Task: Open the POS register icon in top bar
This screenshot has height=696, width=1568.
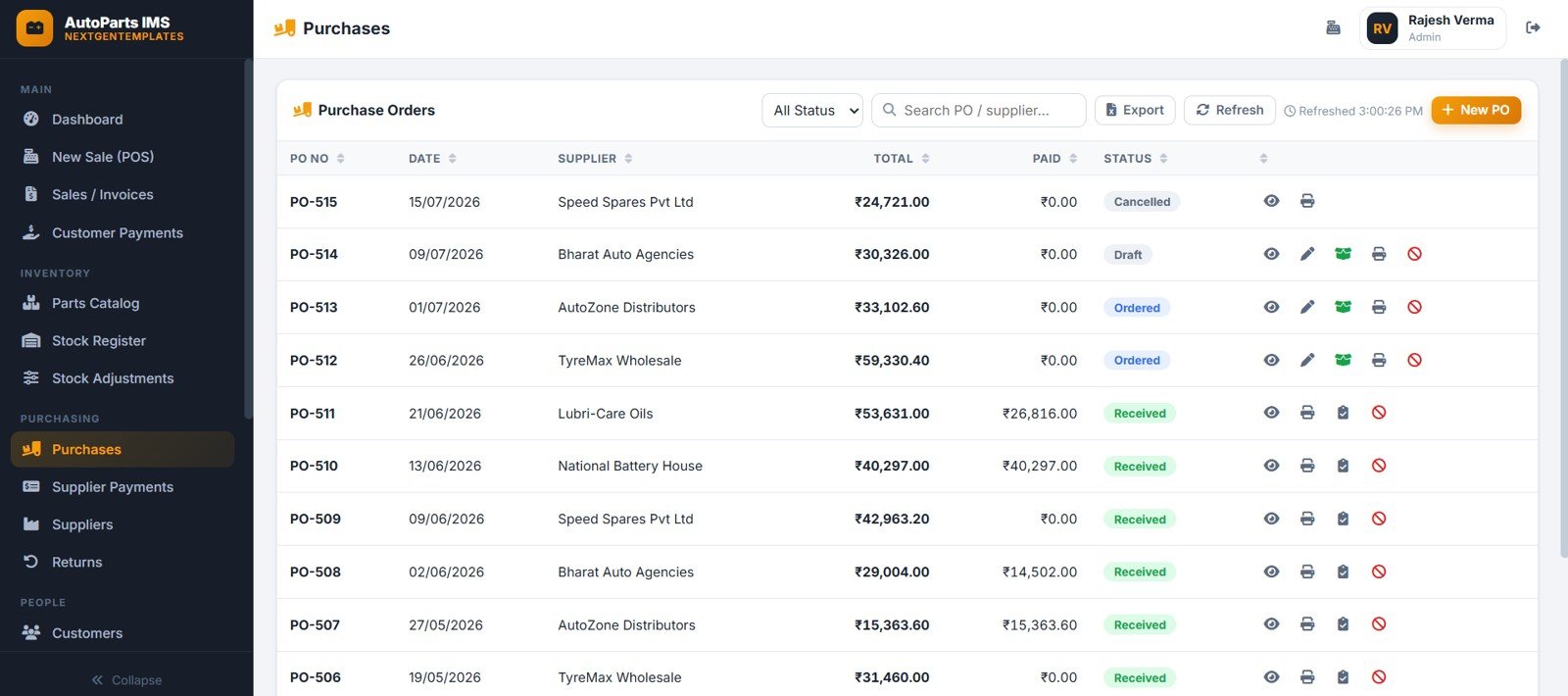Action: point(1333,27)
